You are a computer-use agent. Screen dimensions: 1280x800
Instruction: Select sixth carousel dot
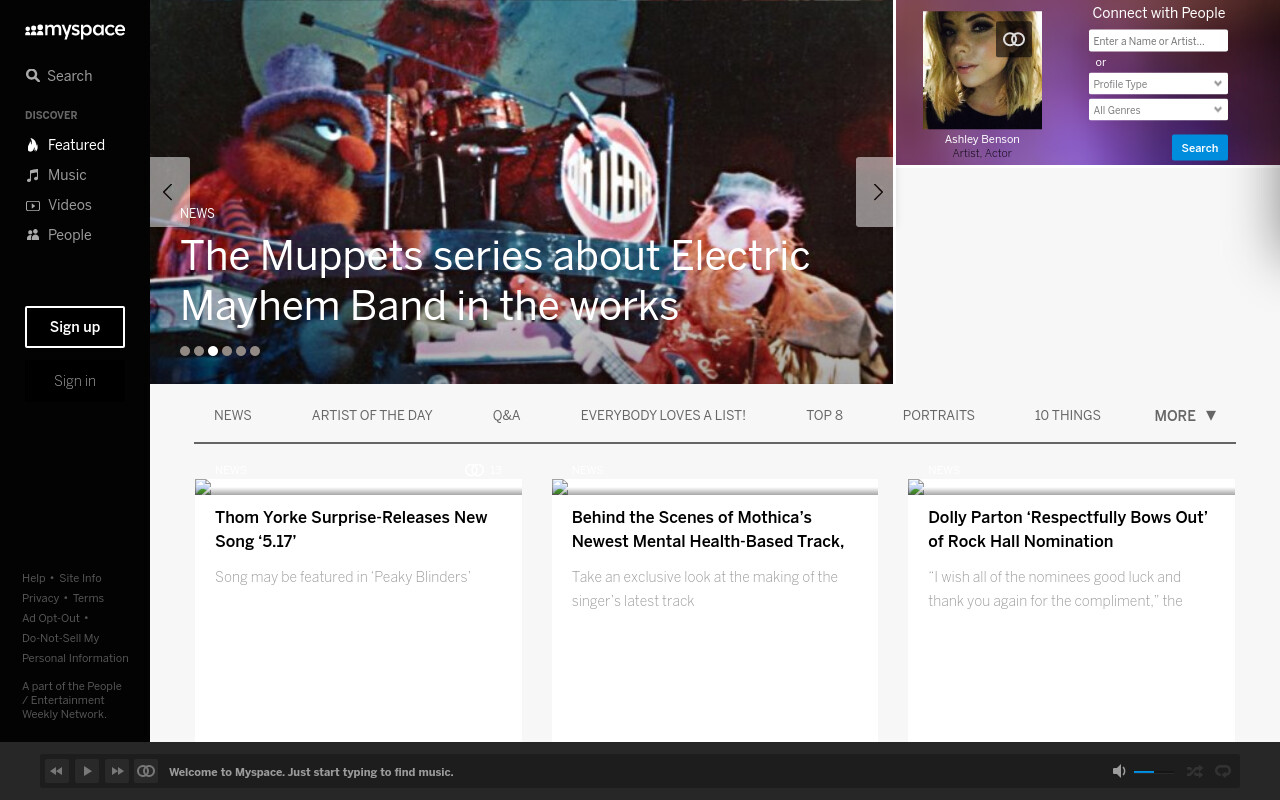[255, 351]
